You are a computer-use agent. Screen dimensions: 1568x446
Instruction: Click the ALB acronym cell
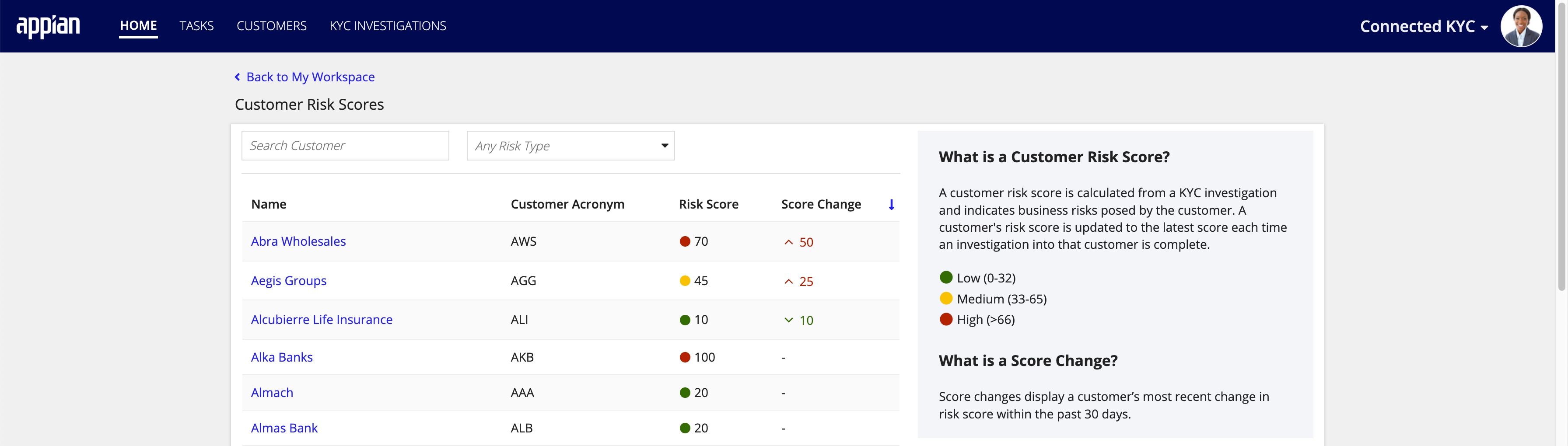[521, 429]
